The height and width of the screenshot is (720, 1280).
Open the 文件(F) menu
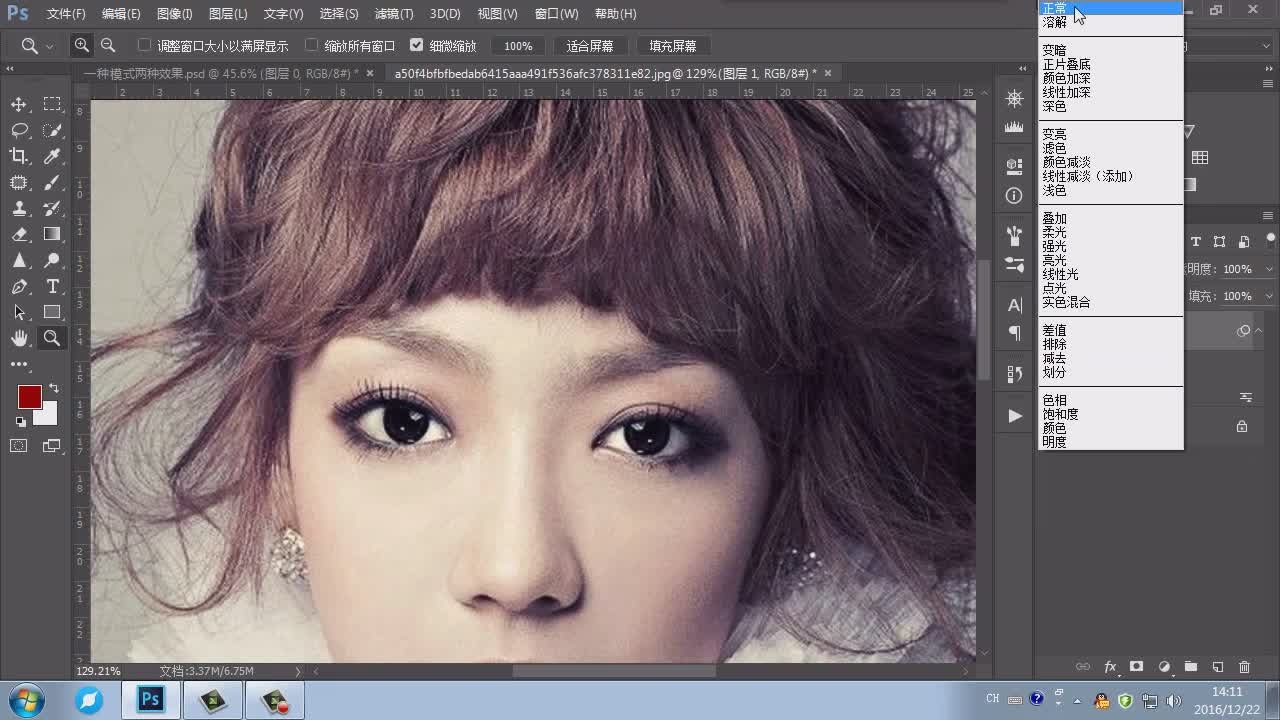[66, 14]
